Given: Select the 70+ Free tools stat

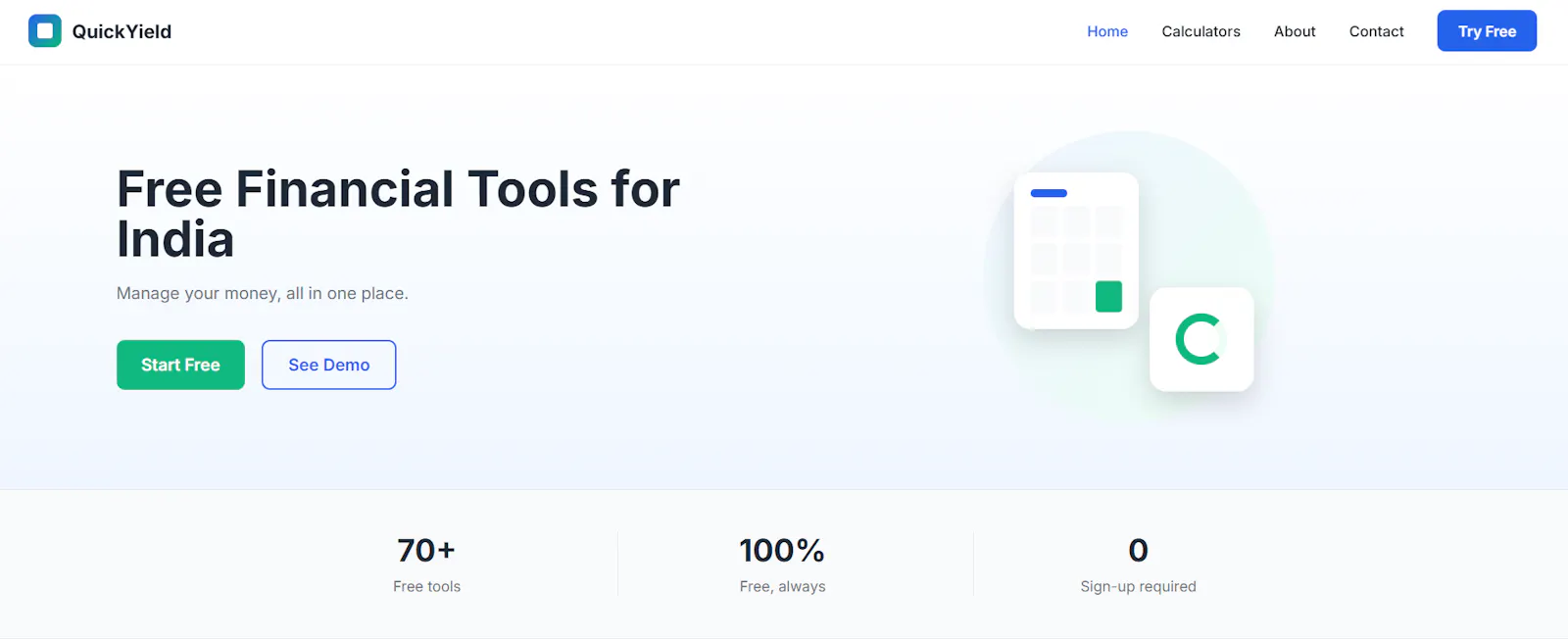Looking at the screenshot, I should [426, 565].
